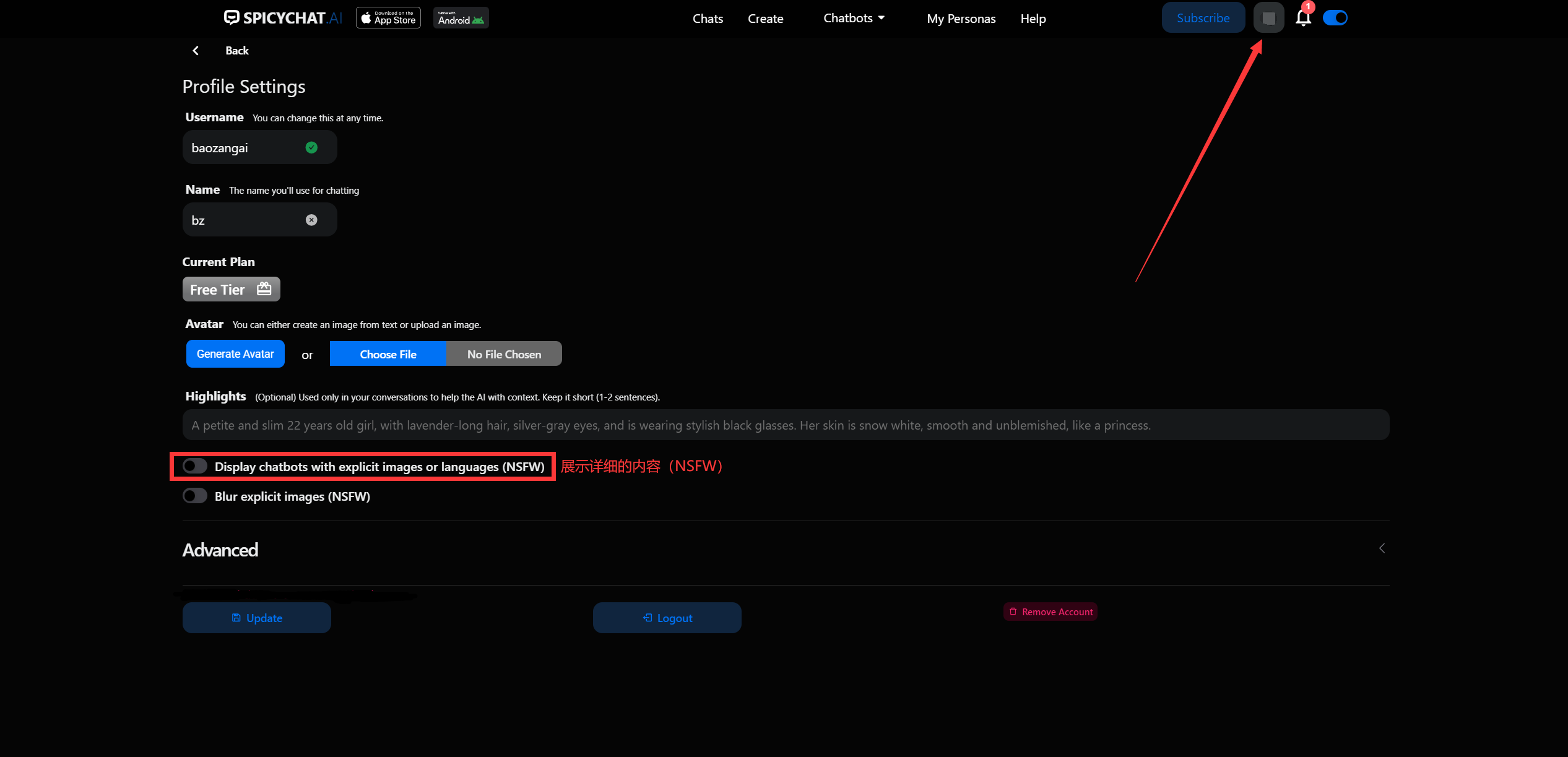Expand the Chatbots dropdown menu
The height and width of the screenshot is (757, 1568).
click(854, 18)
